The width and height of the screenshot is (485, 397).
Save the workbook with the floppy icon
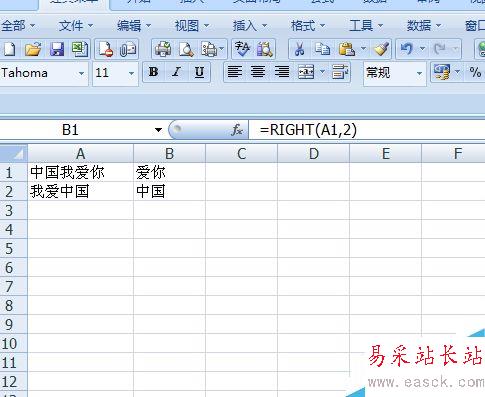tap(57, 50)
